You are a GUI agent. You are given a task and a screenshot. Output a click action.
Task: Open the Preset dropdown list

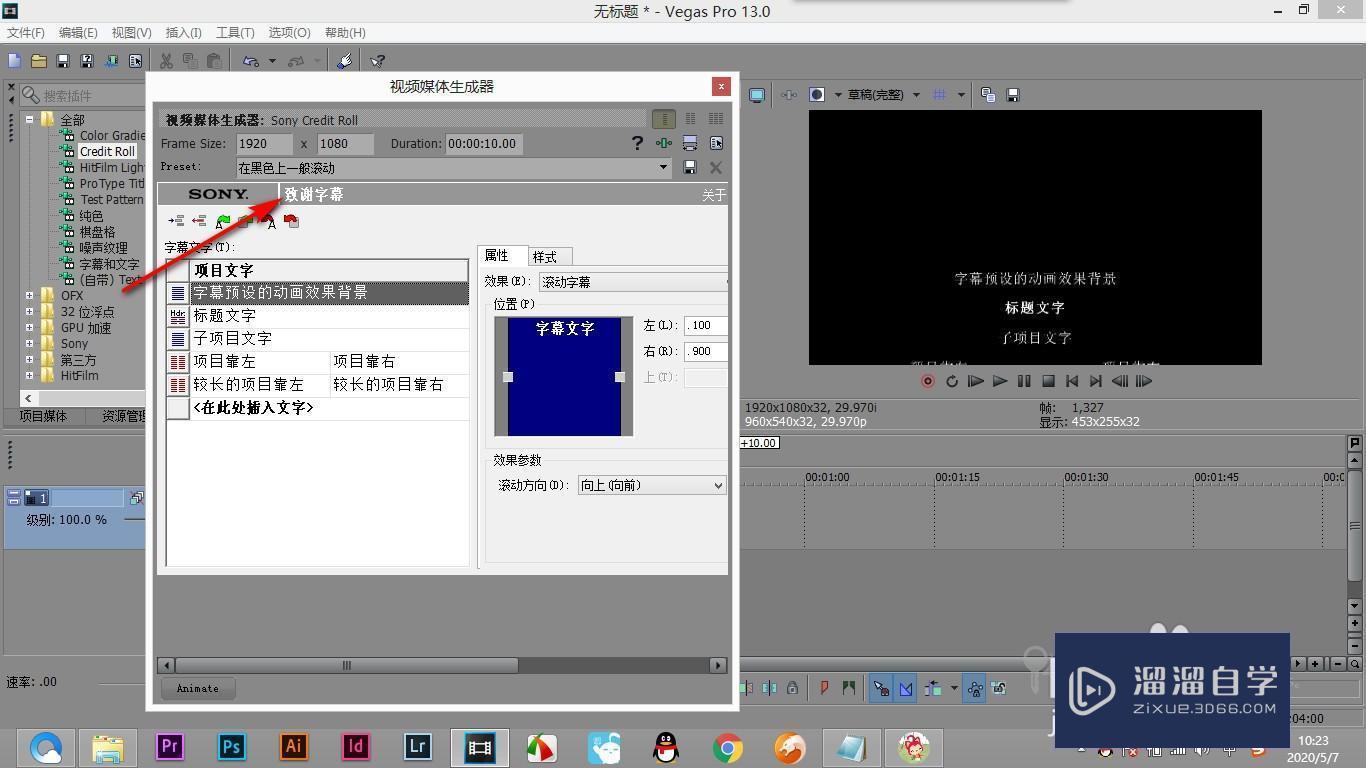click(663, 167)
